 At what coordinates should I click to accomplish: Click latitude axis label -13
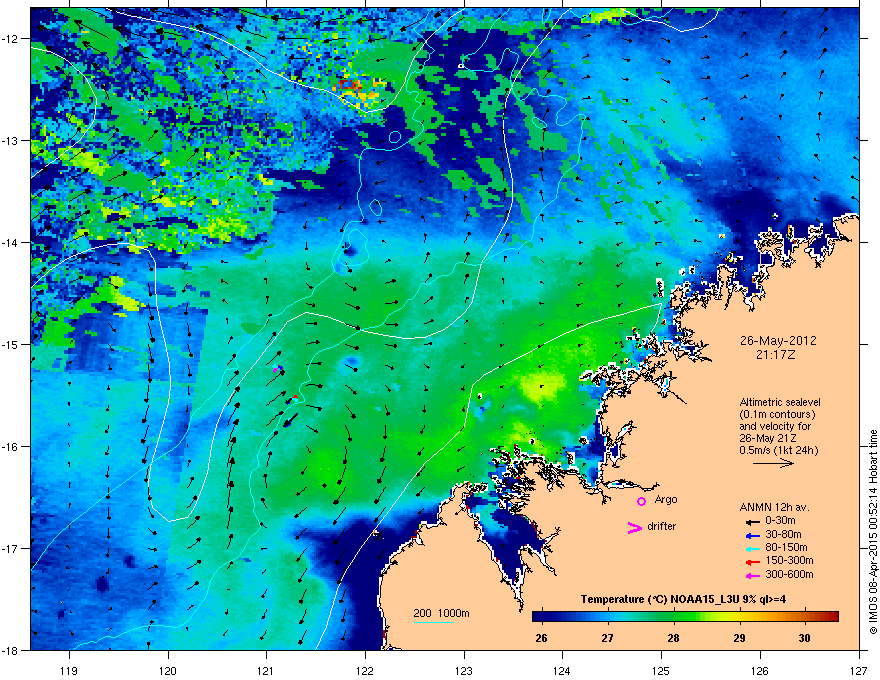coord(10,140)
